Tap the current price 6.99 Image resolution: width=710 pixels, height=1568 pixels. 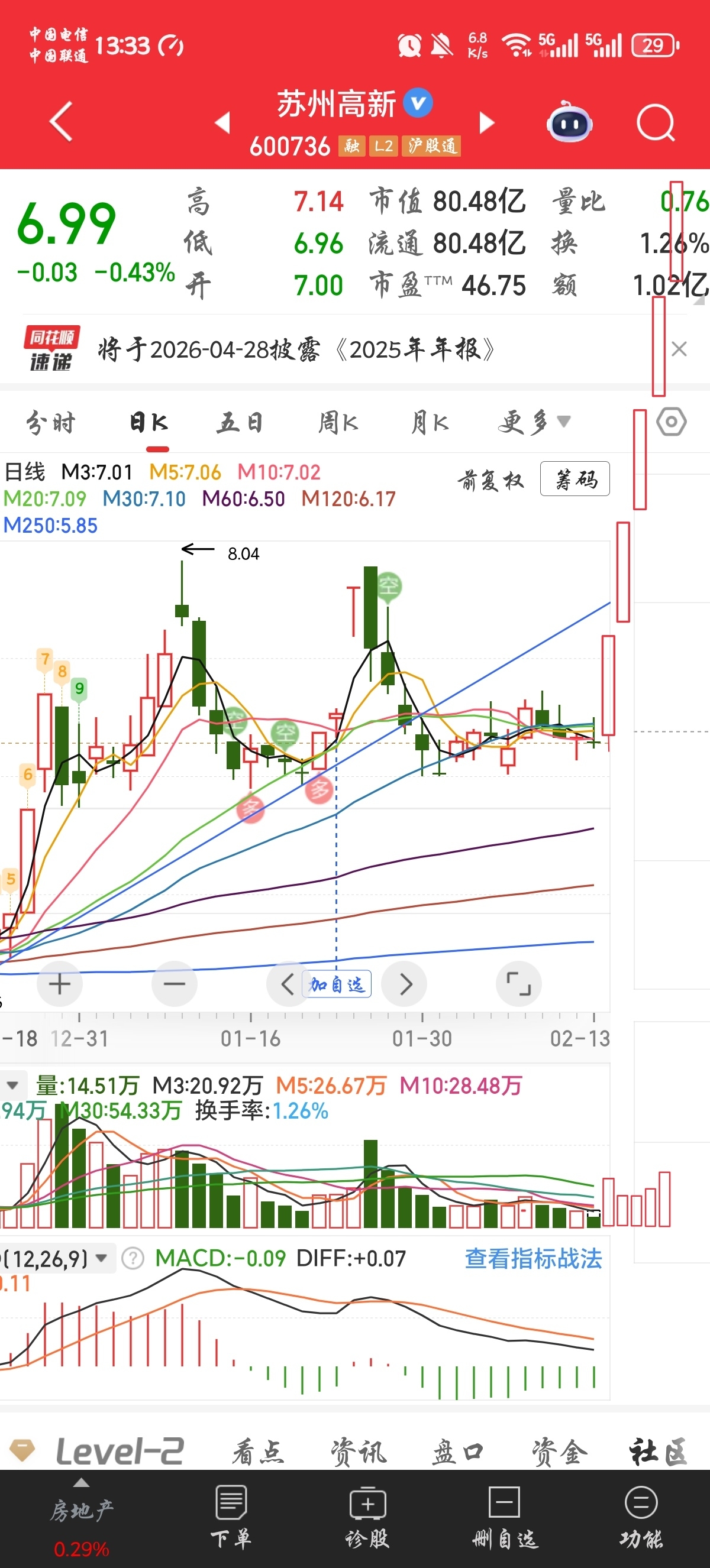(x=66, y=223)
